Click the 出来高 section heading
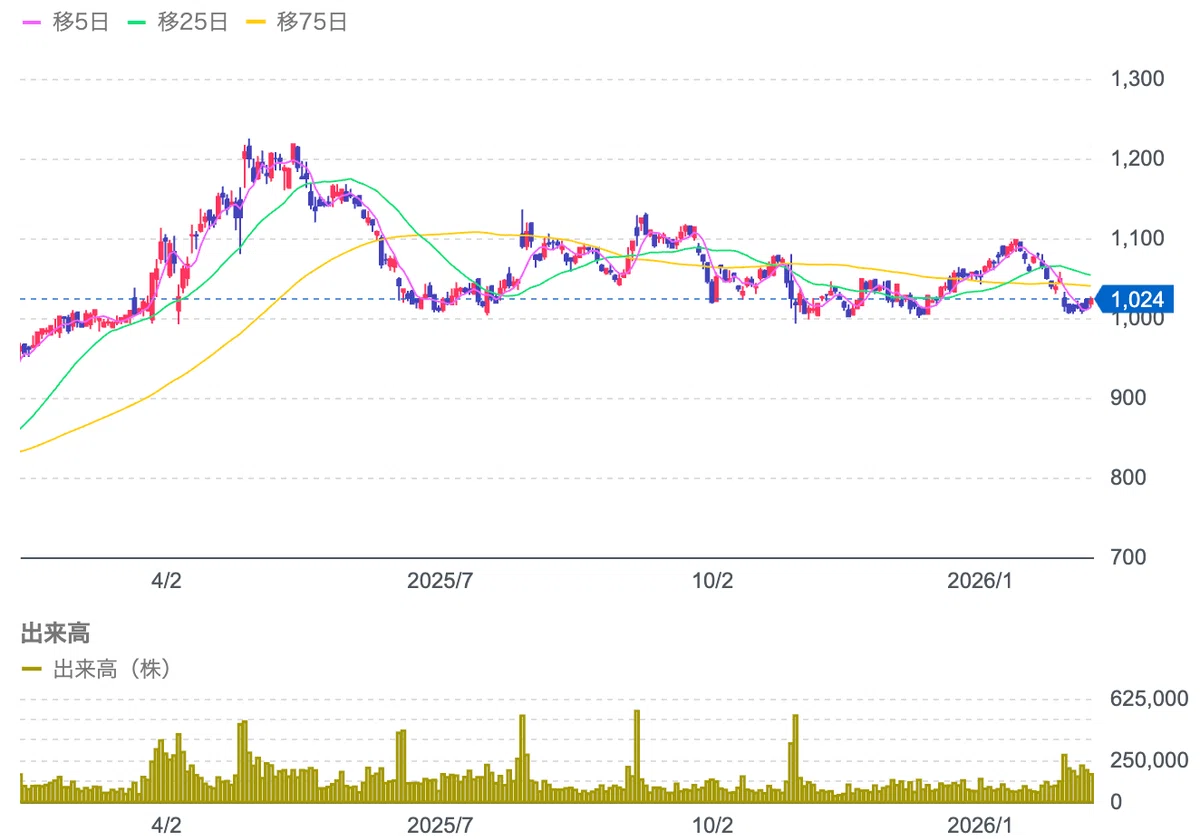 click(x=55, y=633)
